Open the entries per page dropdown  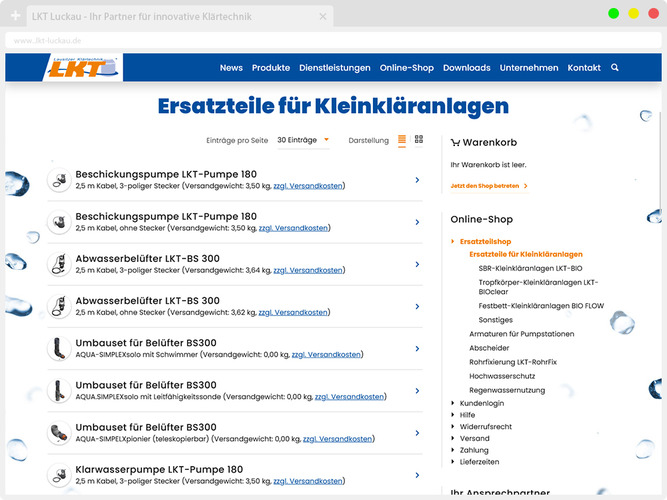point(303,140)
